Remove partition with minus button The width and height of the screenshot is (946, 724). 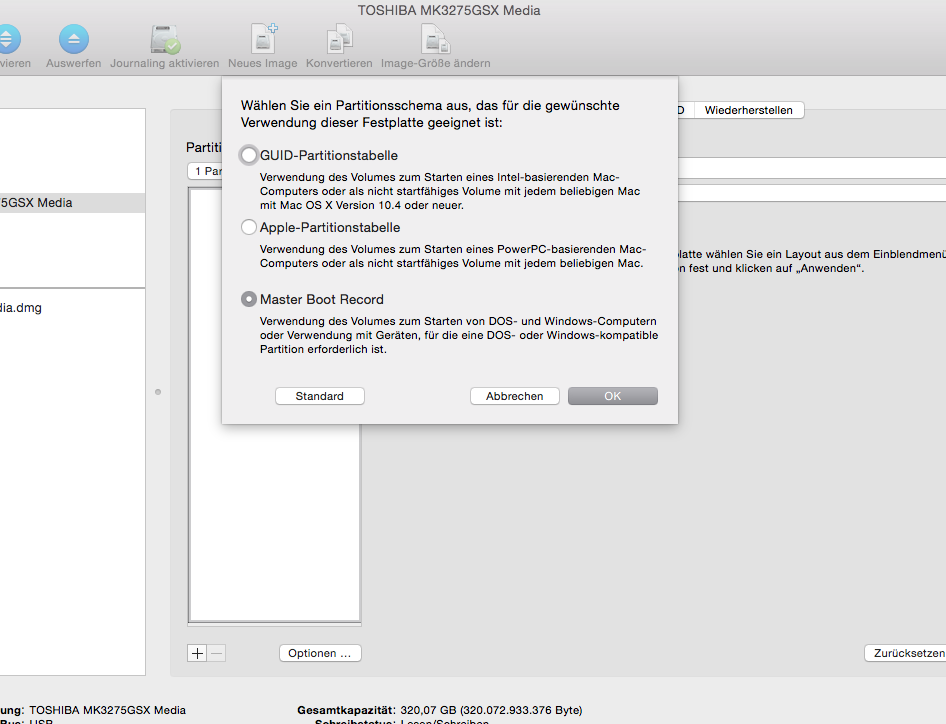tap(217, 653)
